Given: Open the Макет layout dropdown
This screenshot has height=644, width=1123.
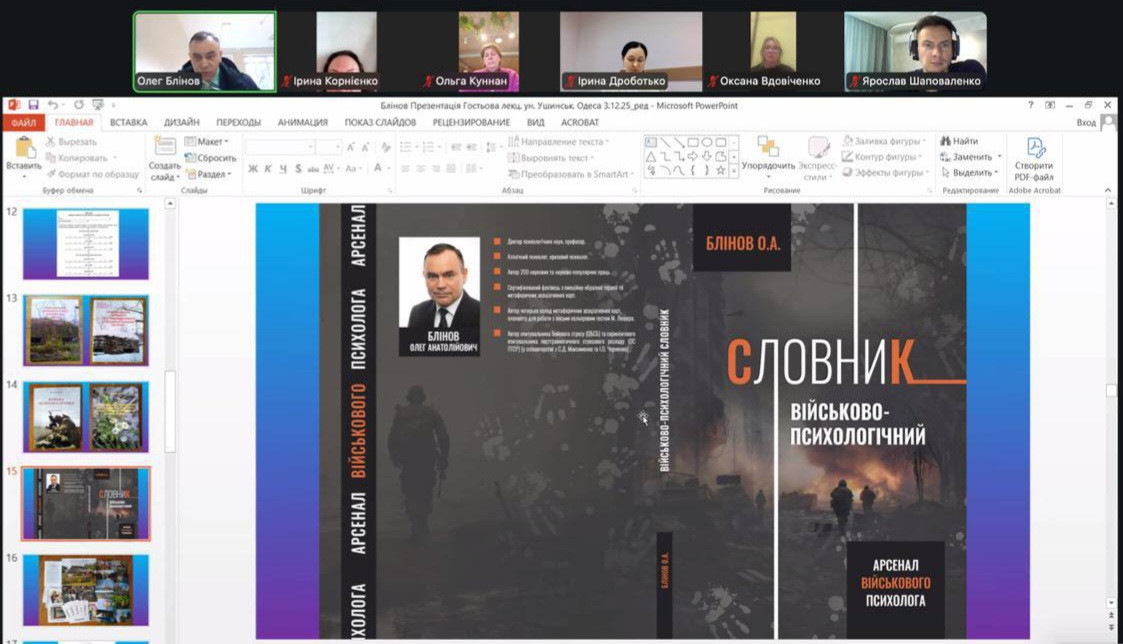Looking at the screenshot, I should tap(207, 142).
